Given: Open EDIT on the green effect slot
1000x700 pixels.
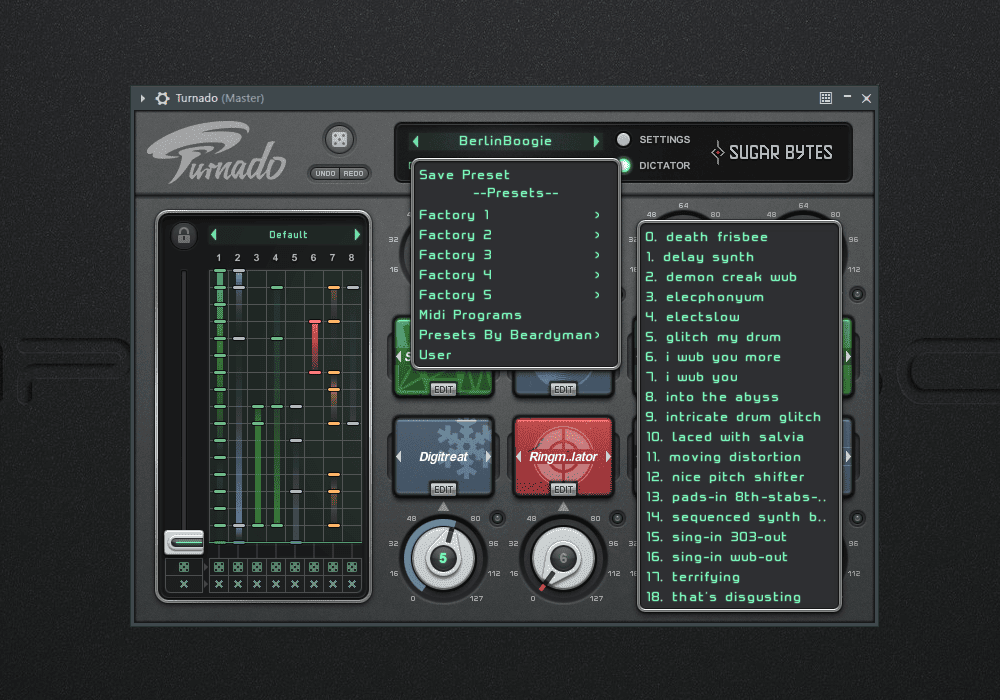Looking at the screenshot, I should 443,389.
